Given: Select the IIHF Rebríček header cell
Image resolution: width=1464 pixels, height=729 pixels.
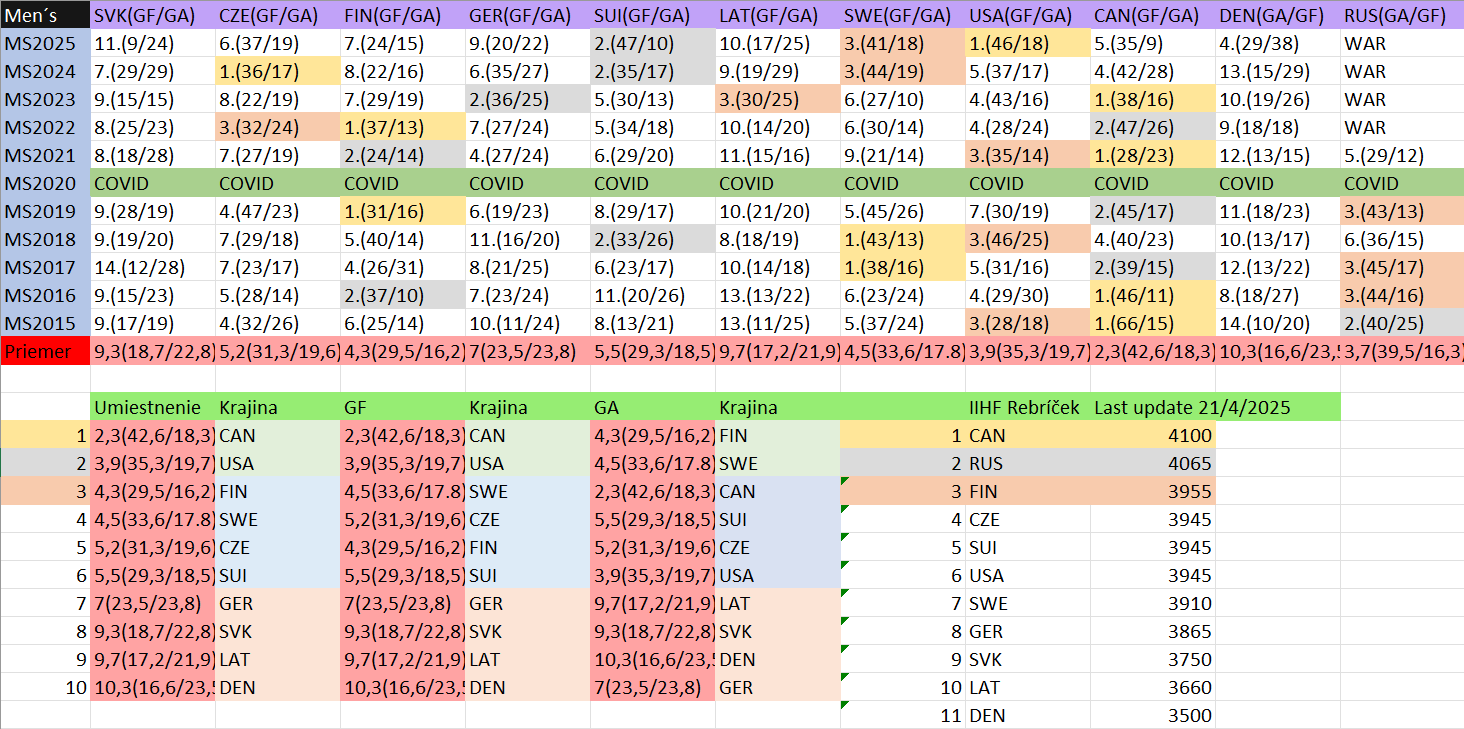Looking at the screenshot, I should pyautogui.click(x=1027, y=407).
